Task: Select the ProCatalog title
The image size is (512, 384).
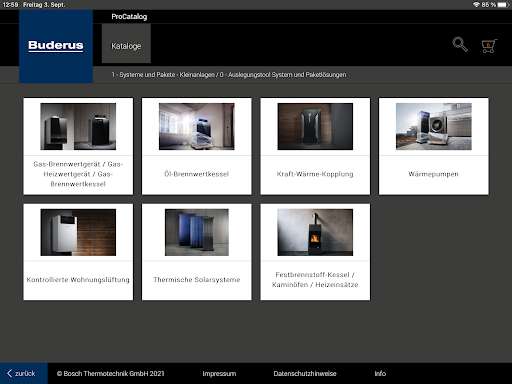Action: 129,17
